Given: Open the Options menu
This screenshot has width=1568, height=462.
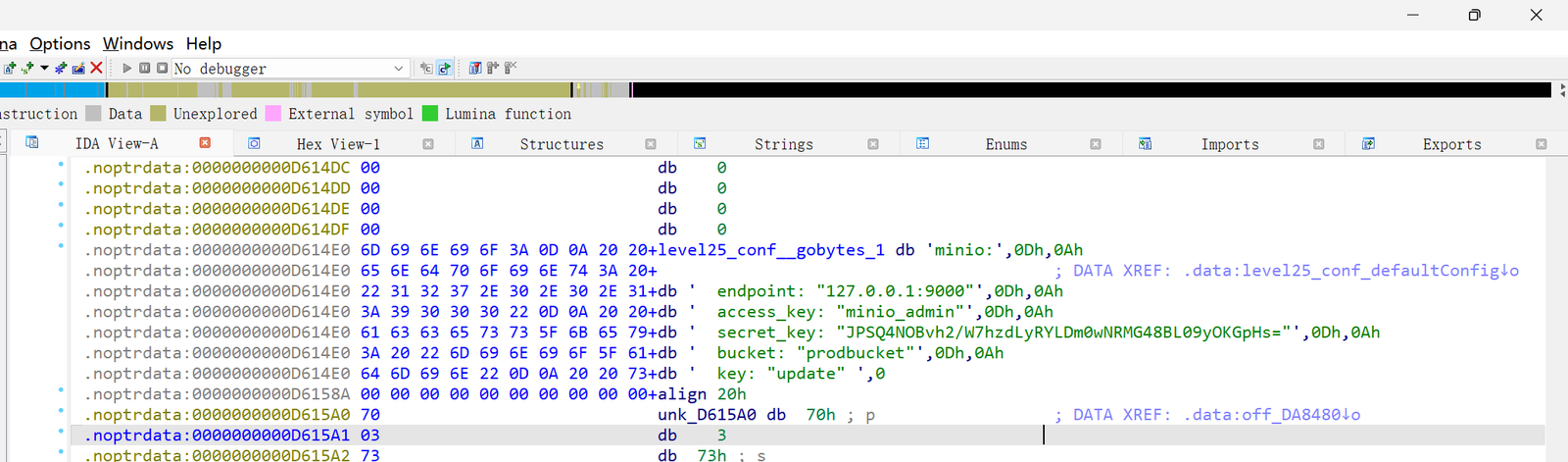Looking at the screenshot, I should click(60, 43).
